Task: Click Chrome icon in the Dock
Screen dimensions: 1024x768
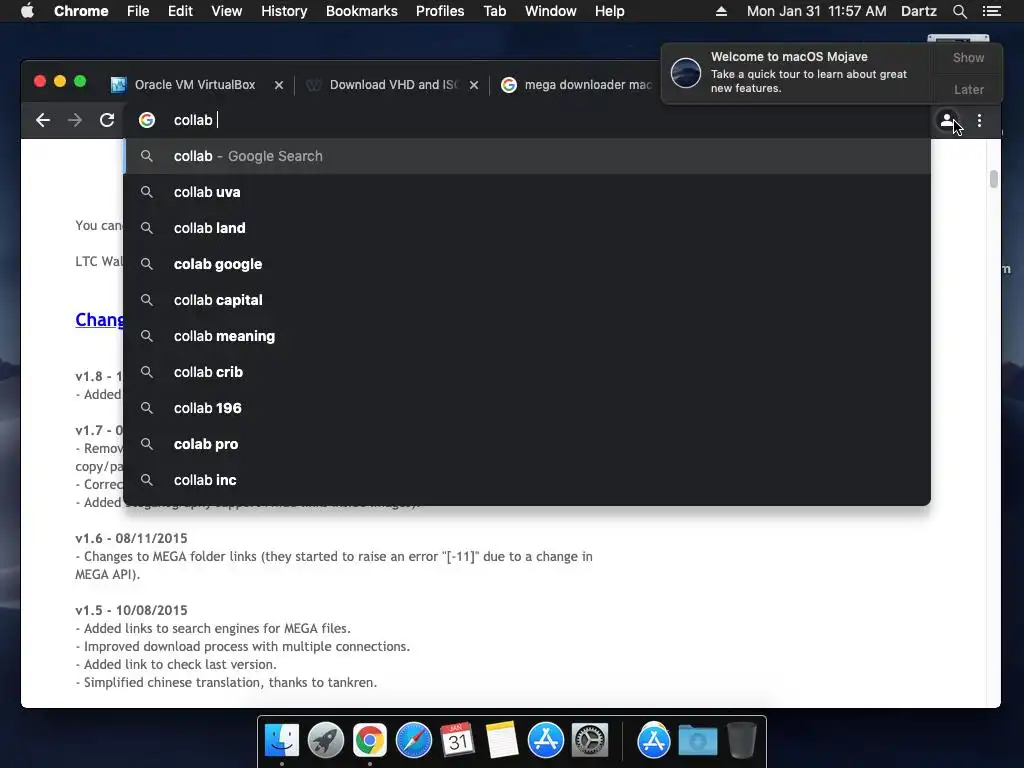Action: tap(370, 741)
